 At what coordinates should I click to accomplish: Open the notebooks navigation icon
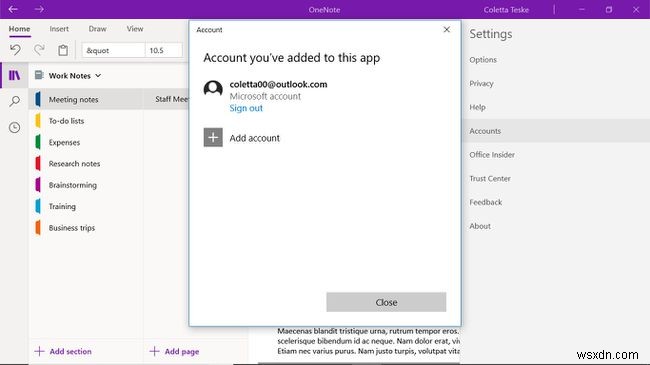pos(15,75)
